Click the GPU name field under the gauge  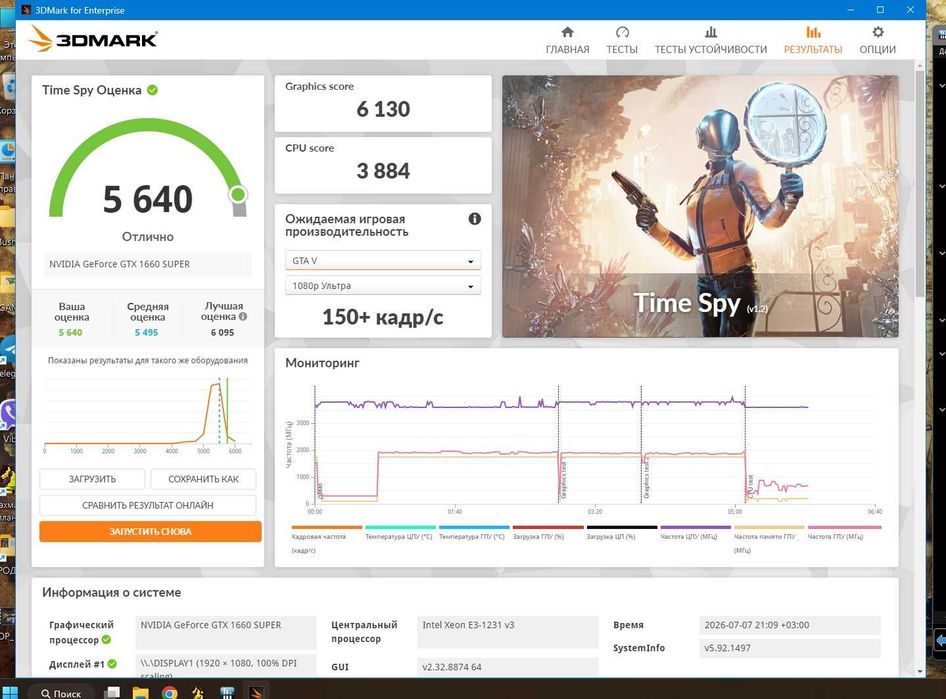coord(148,264)
